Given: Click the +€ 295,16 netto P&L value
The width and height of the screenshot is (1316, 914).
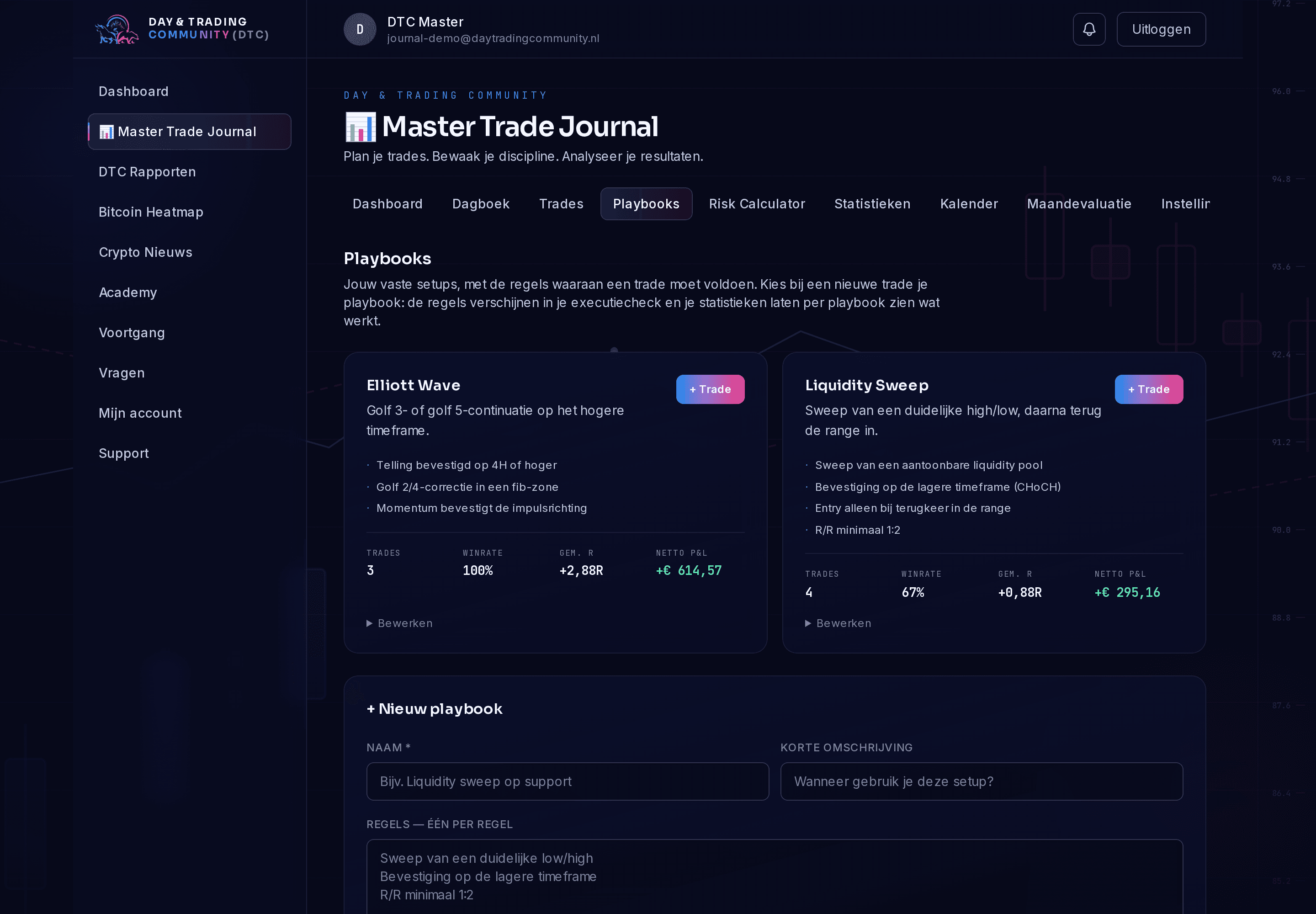Looking at the screenshot, I should coord(1128,592).
